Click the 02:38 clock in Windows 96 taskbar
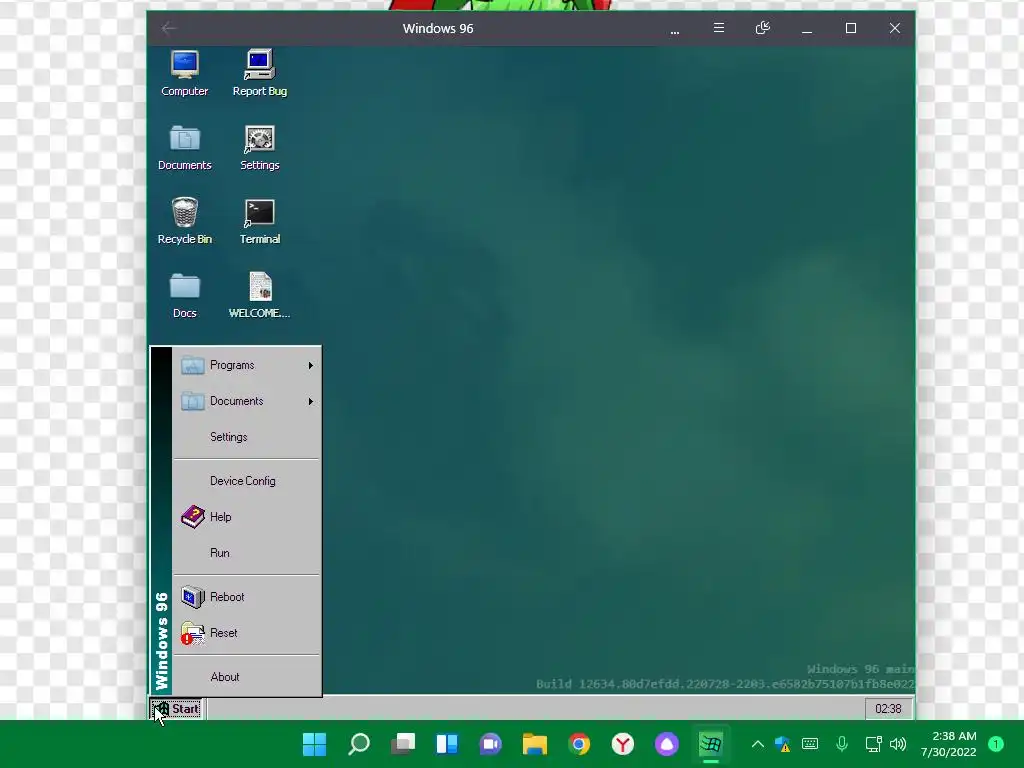The height and width of the screenshot is (768, 1024). click(x=888, y=709)
